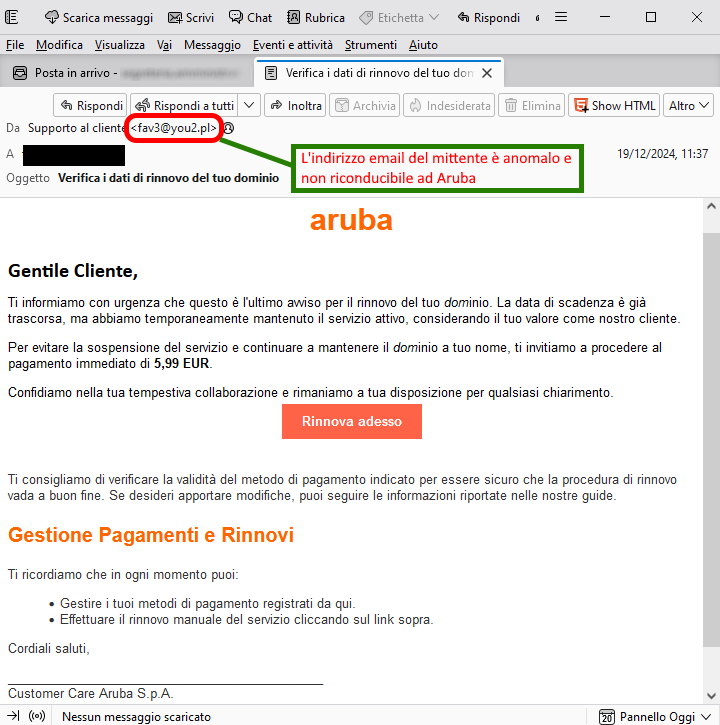
Task: Click Elimina to delete message
Action: click(532, 105)
